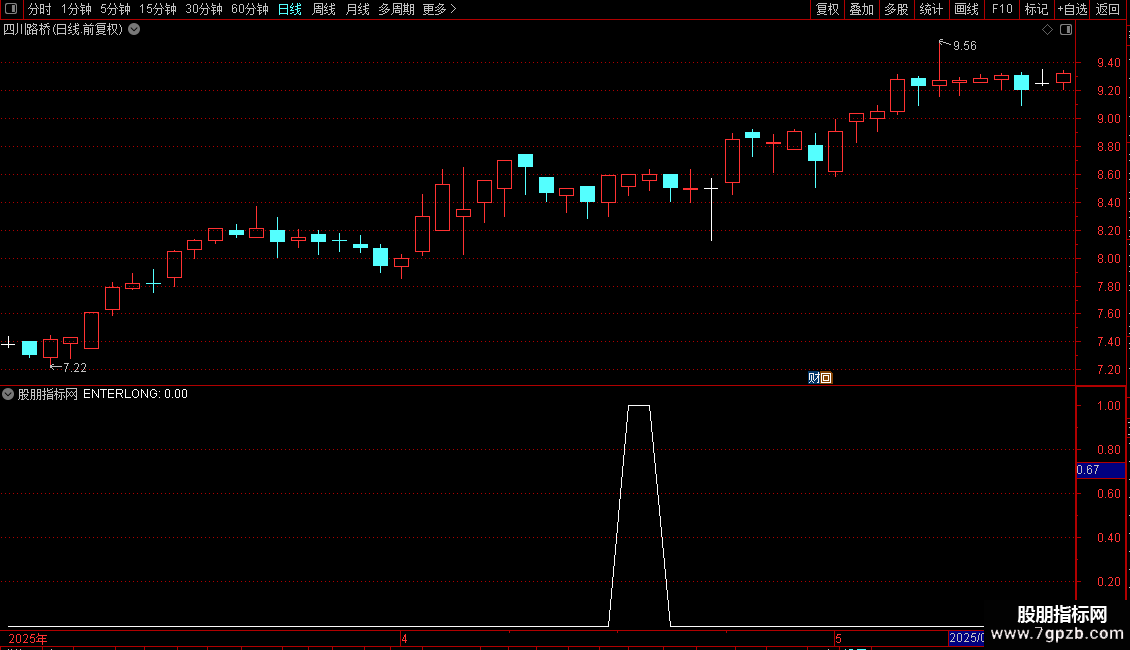Click the highlighted 2025/0 date label
This screenshot has height=650, width=1130.
click(966, 638)
